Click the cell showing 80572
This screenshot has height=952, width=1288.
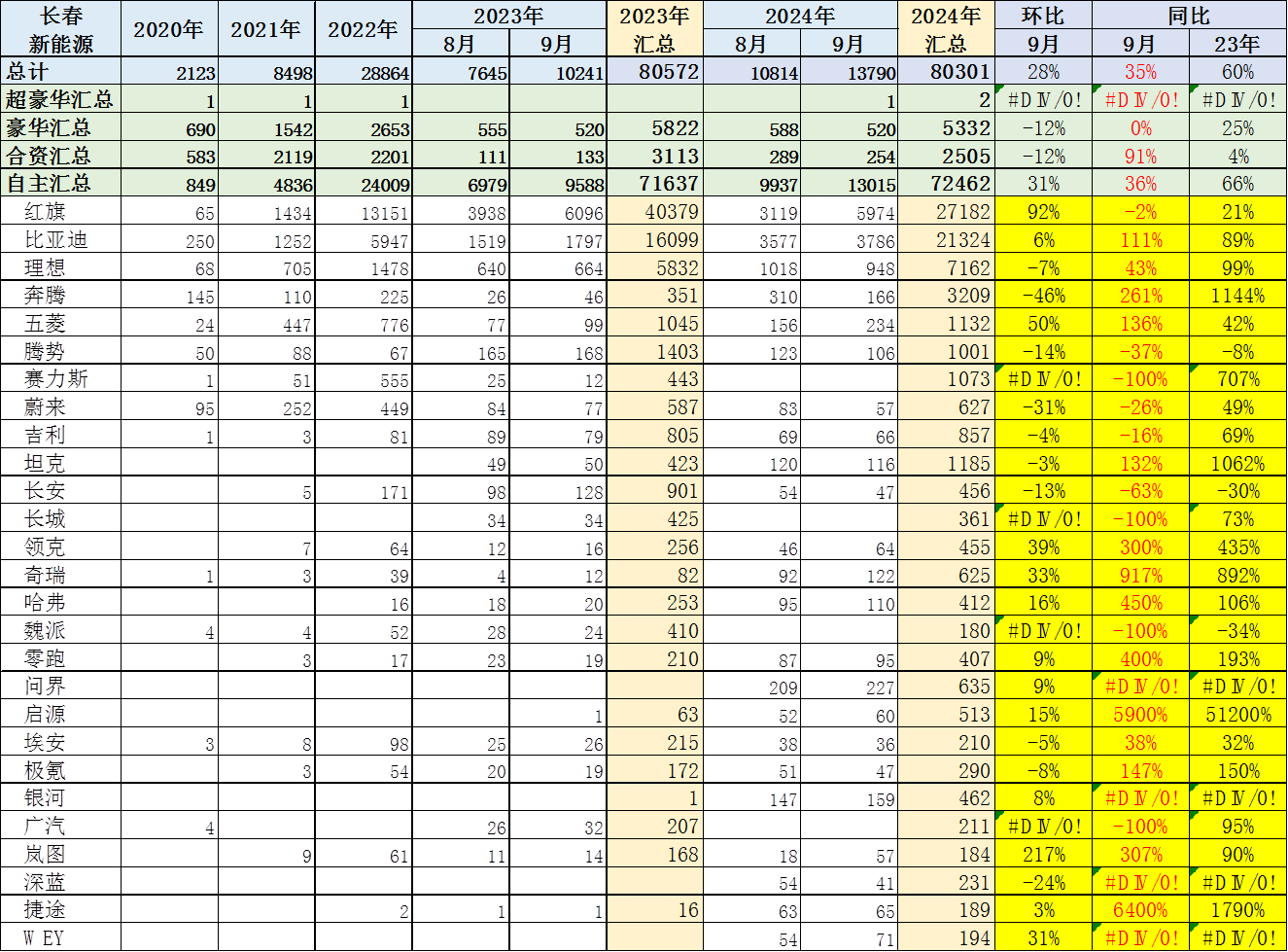654,72
